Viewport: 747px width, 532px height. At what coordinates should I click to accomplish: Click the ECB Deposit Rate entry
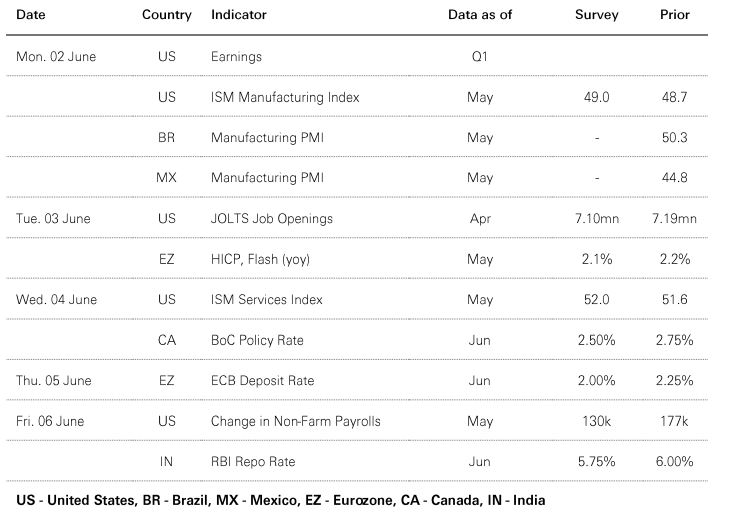pos(262,381)
